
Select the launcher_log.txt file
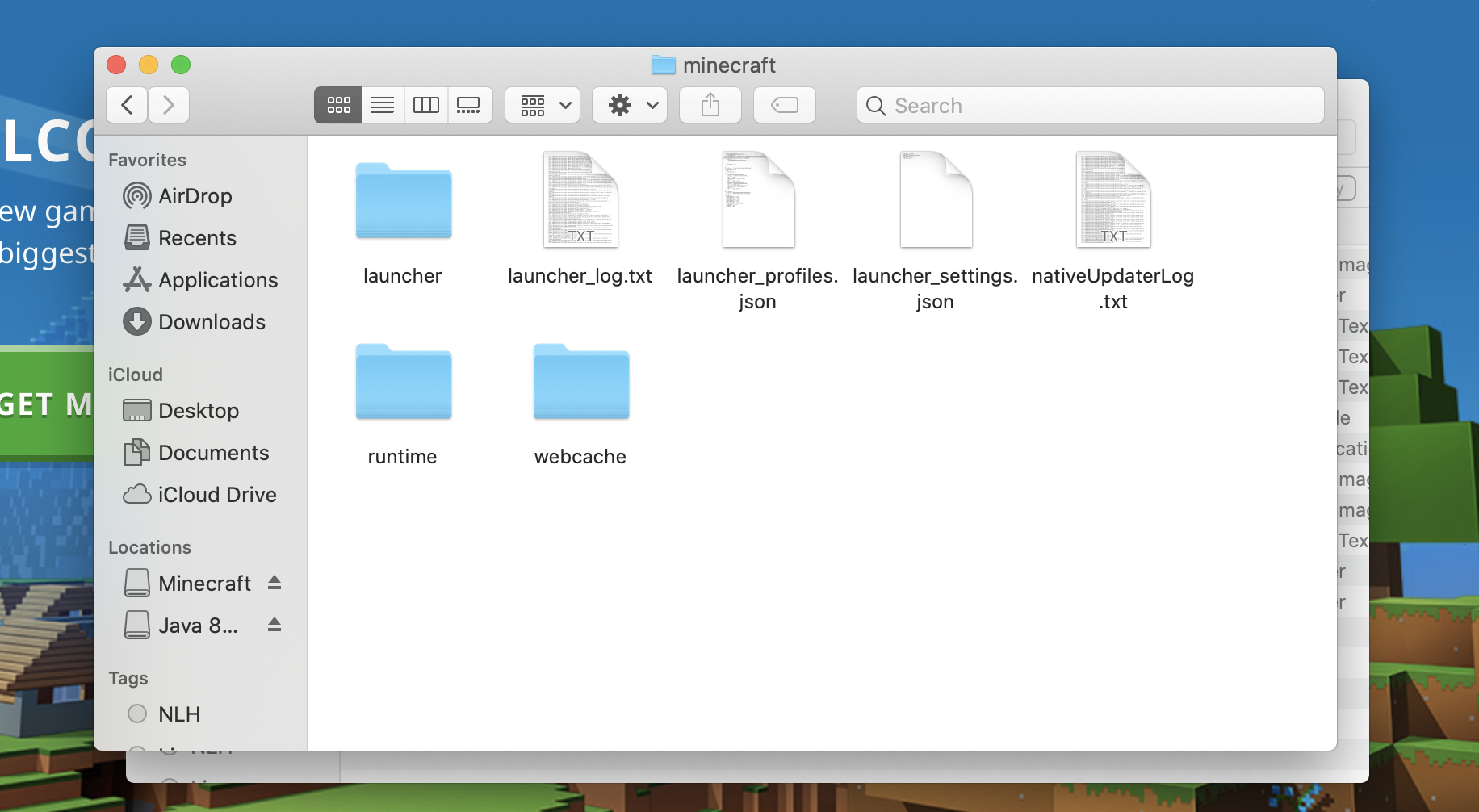[x=580, y=200]
